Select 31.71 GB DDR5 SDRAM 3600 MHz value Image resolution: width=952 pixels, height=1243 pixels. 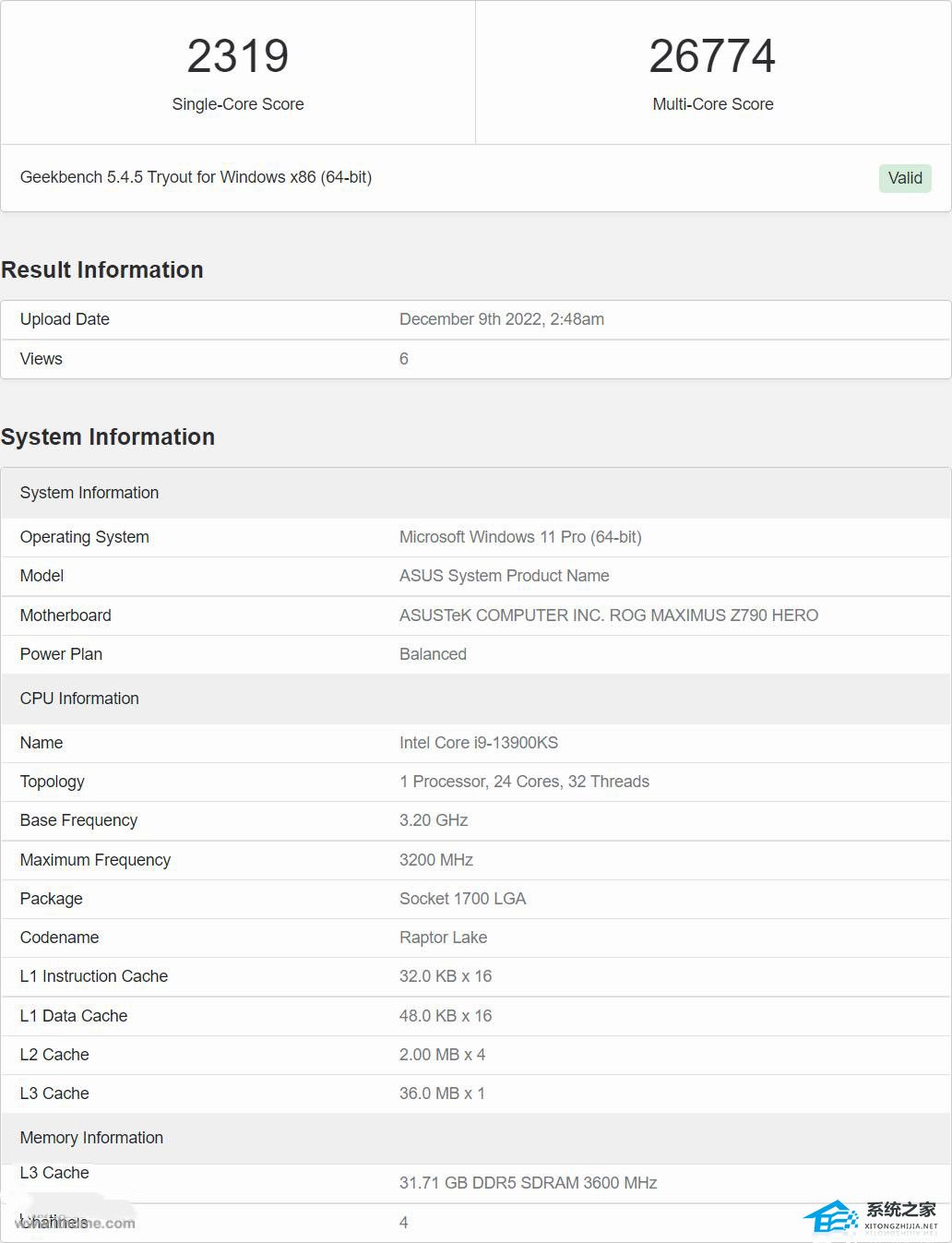[529, 1183]
